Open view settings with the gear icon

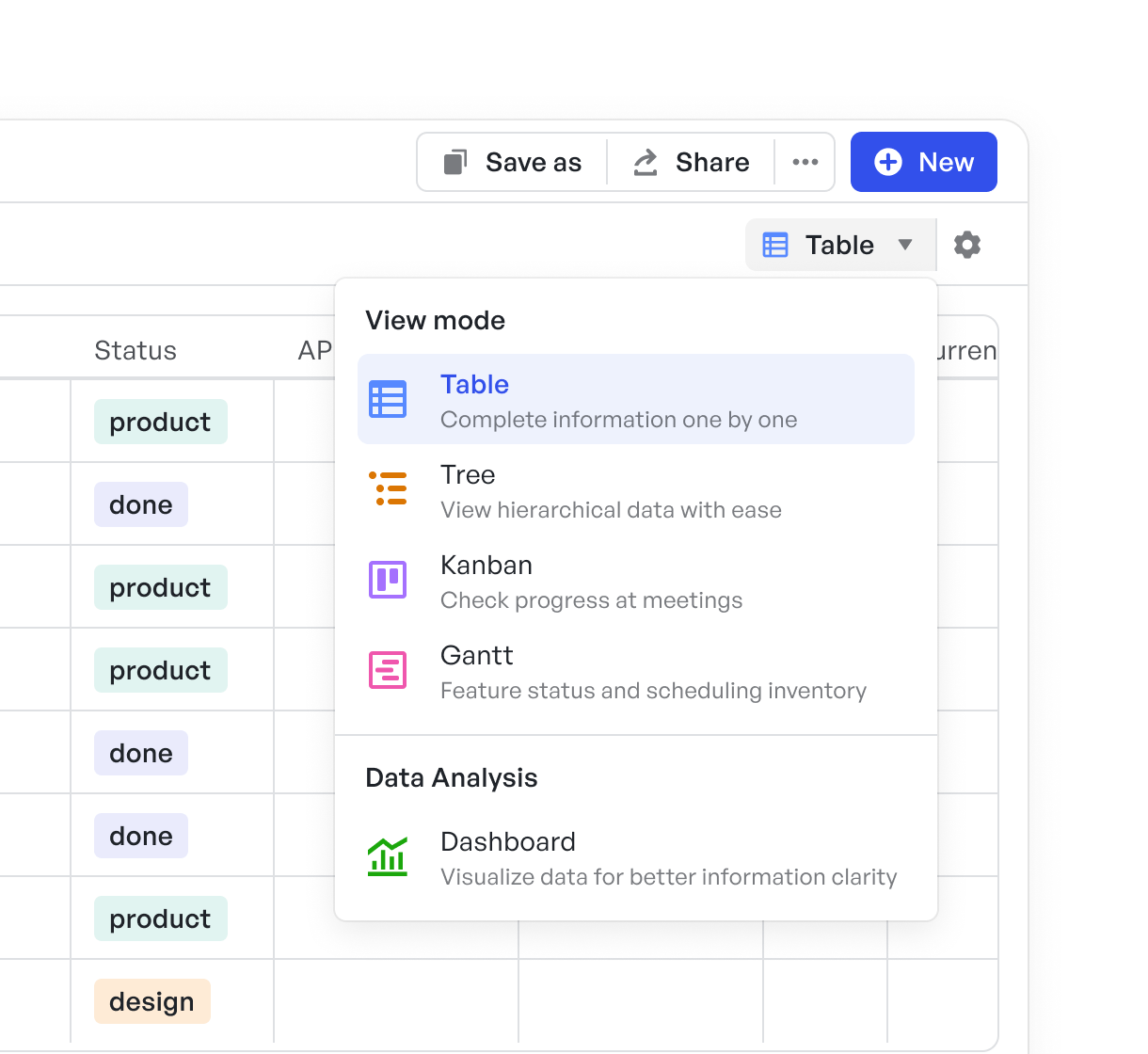pos(967,245)
